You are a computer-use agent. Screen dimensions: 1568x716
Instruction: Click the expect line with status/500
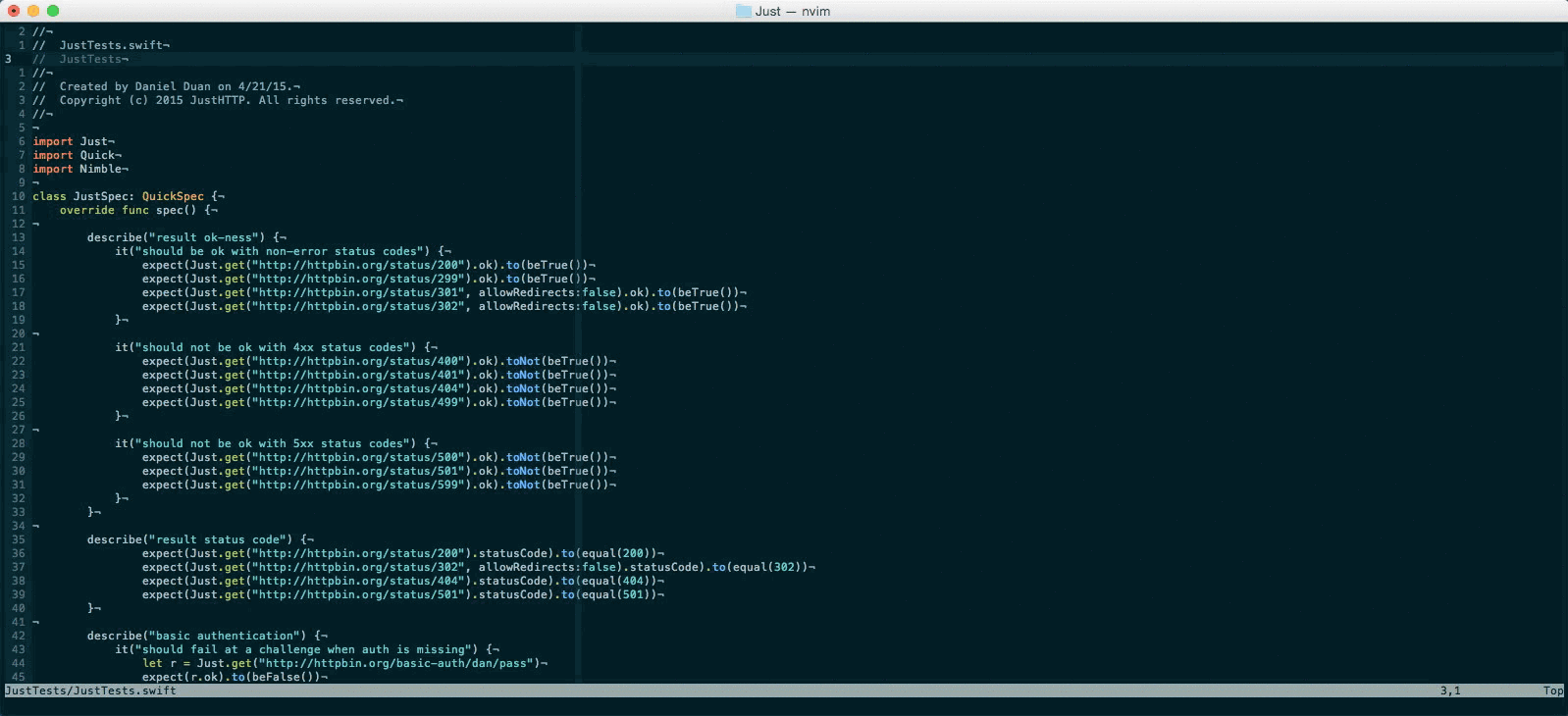[x=380, y=457]
